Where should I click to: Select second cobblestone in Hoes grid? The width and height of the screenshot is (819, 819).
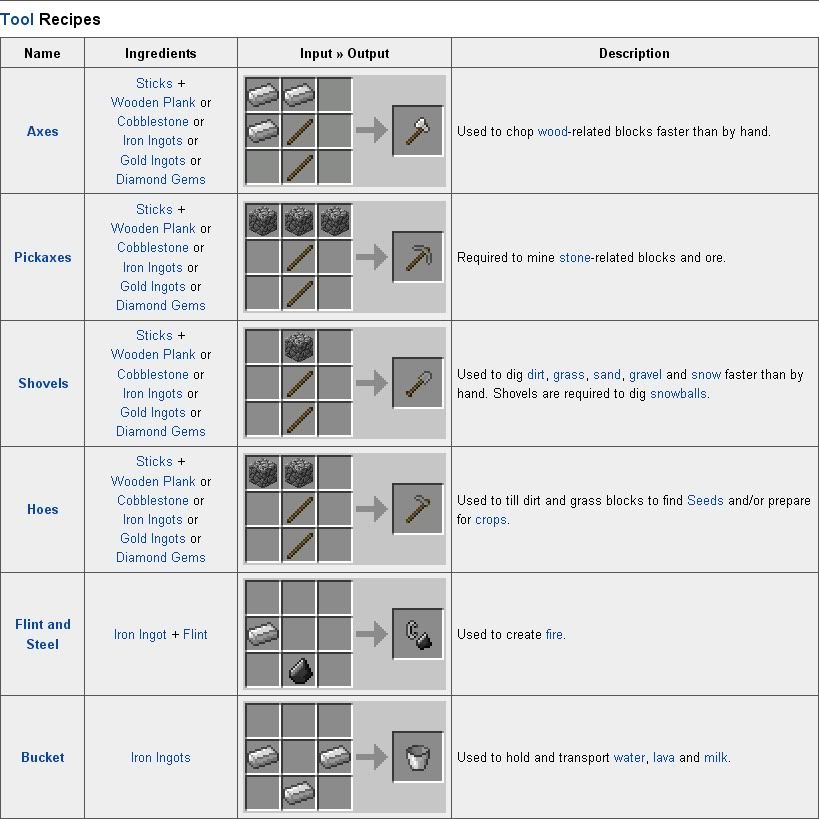pos(299,472)
